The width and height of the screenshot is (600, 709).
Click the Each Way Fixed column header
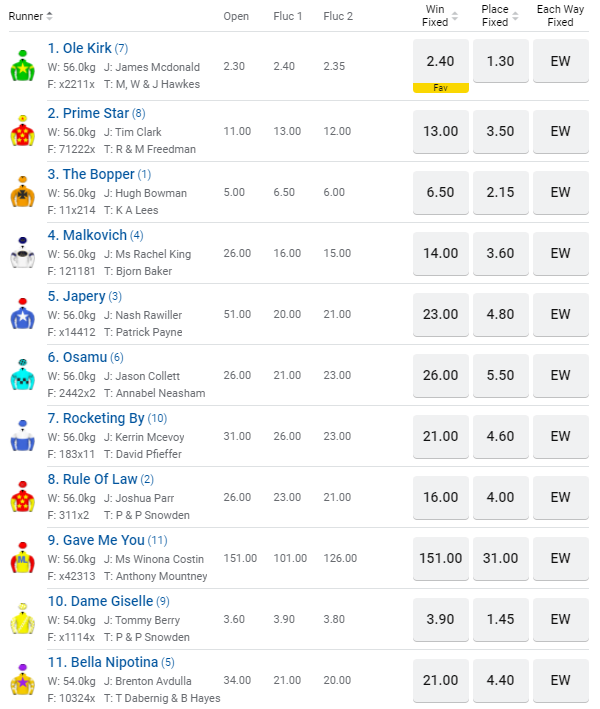[x=560, y=16]
